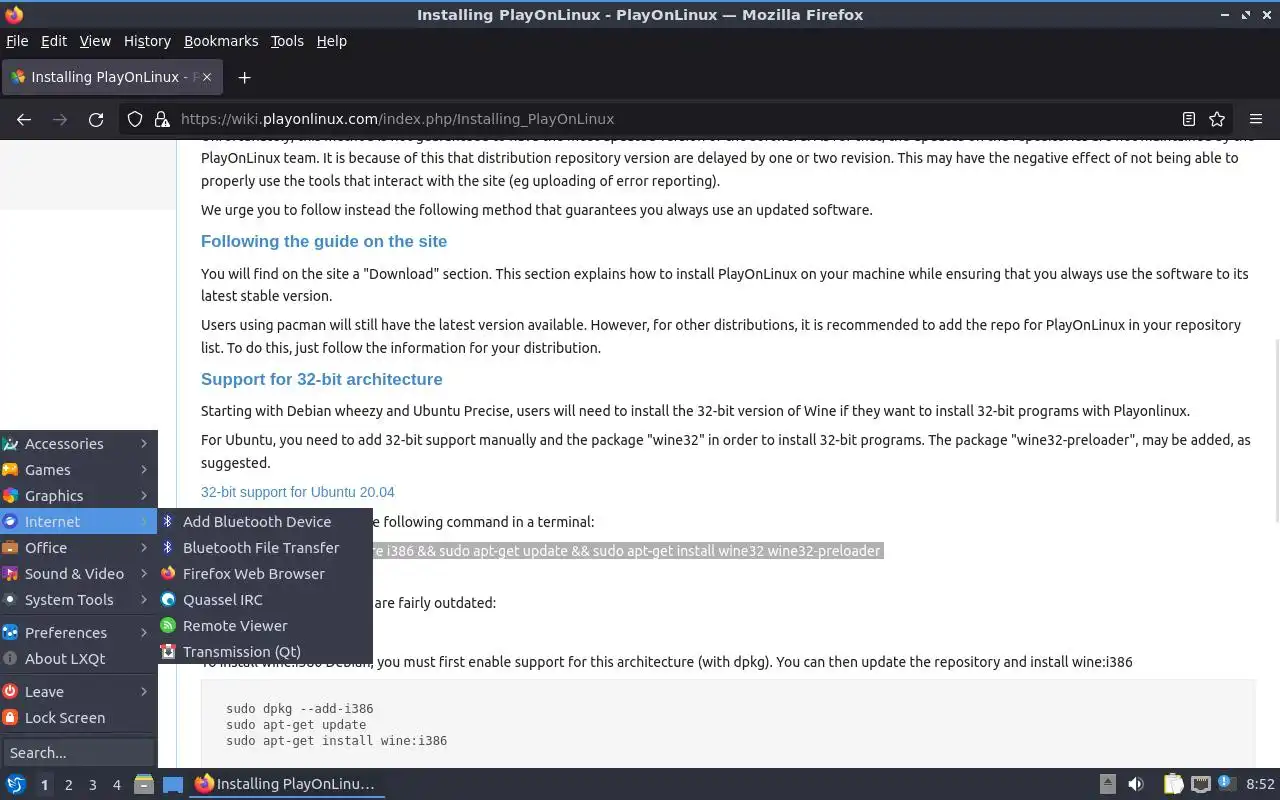Click the sudo apt-get install wine:i386 line
The image size is (1280, 800).
(336, 741)
